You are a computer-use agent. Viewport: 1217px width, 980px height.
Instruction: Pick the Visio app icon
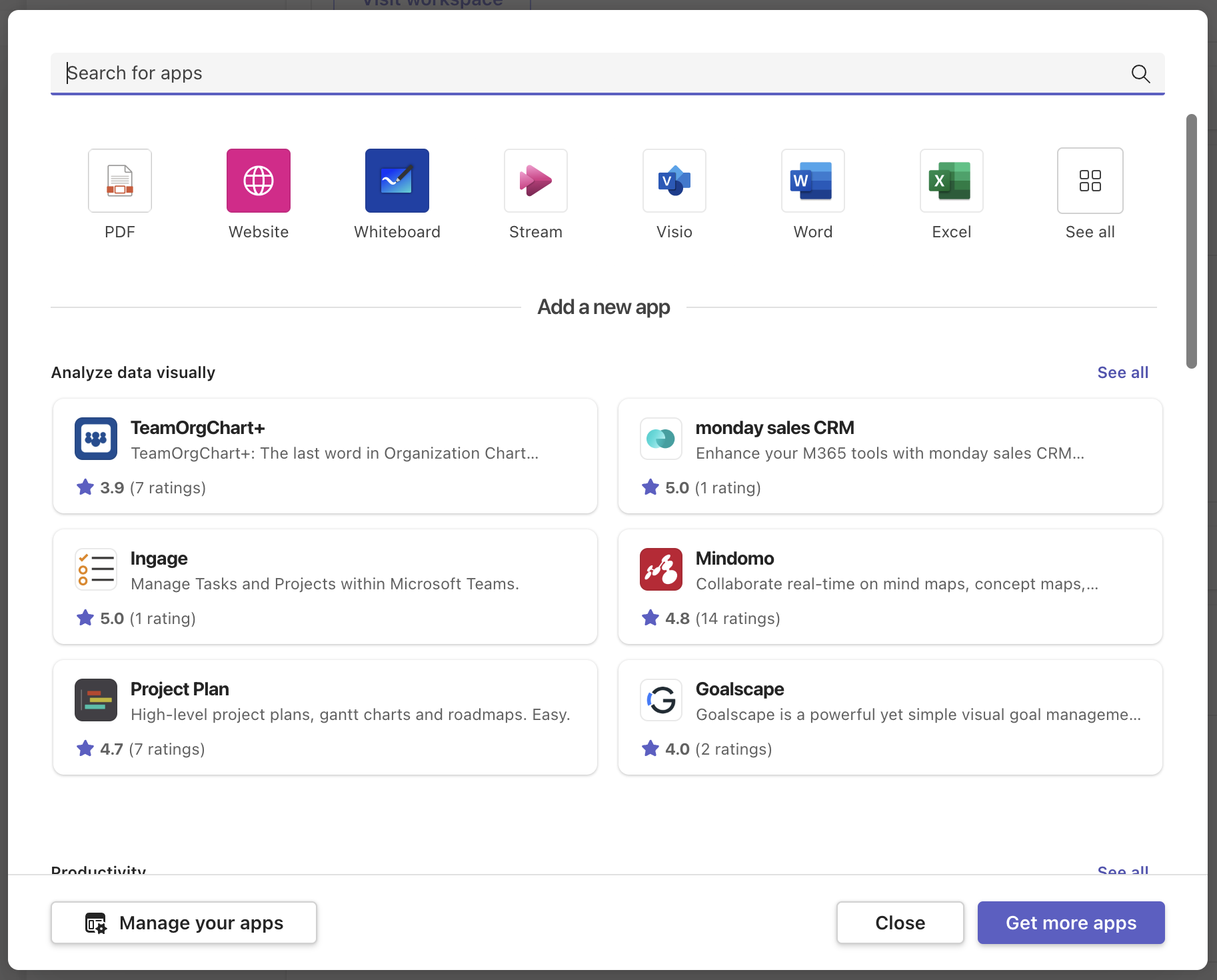click(674, 181)
